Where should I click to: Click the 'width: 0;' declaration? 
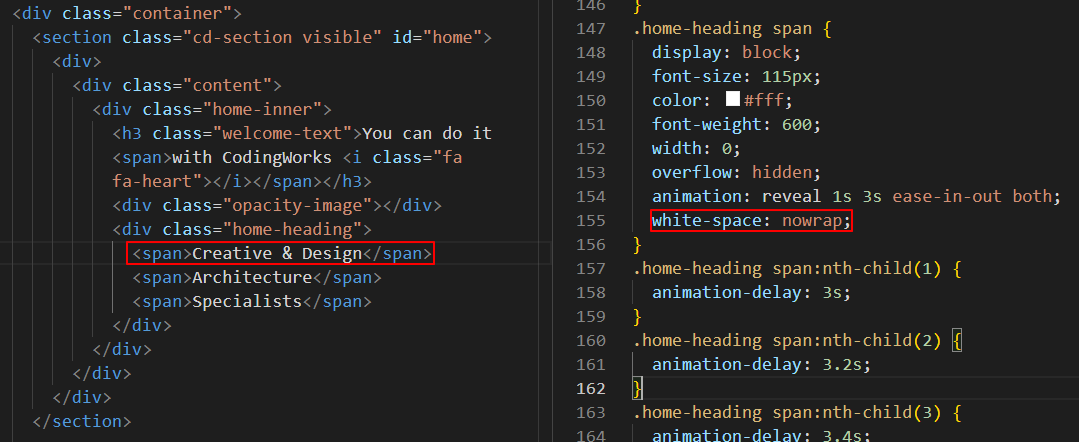[x=697, y=148]
